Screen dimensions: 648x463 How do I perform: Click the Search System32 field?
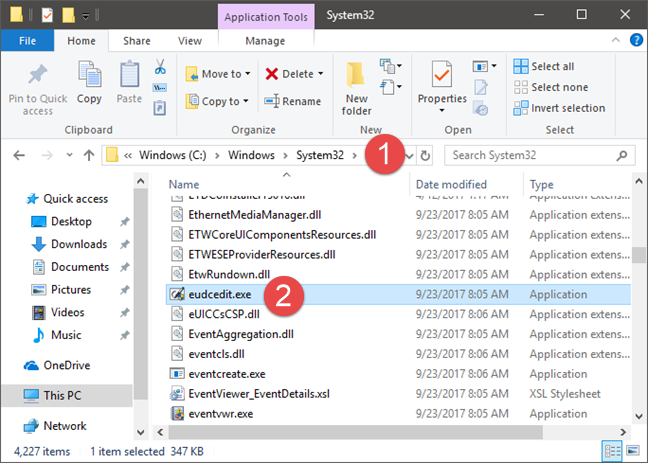click(540, 155)
